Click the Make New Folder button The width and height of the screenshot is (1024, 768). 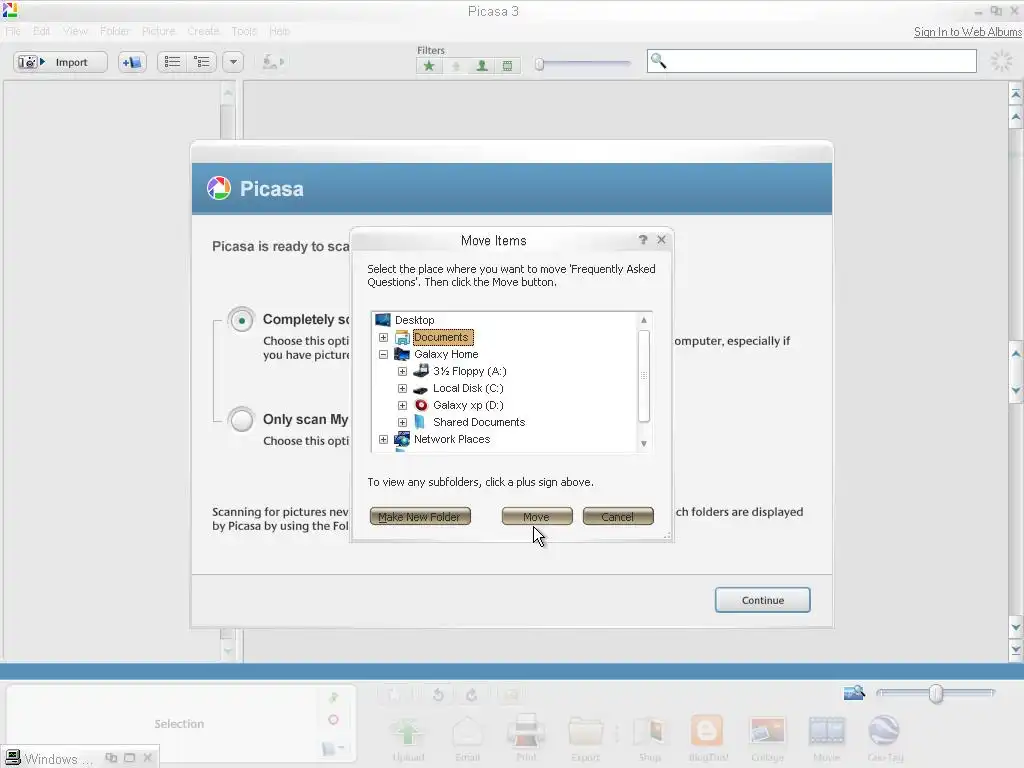[x=420, y=517]
